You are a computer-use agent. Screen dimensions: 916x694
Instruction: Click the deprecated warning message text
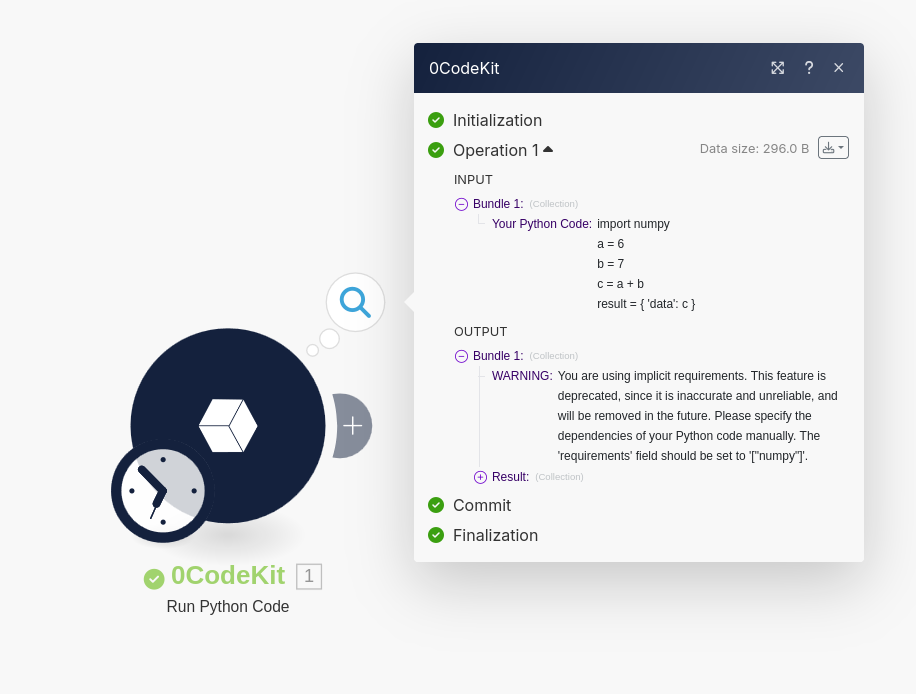pyautogui.click(x=698, y=416)
